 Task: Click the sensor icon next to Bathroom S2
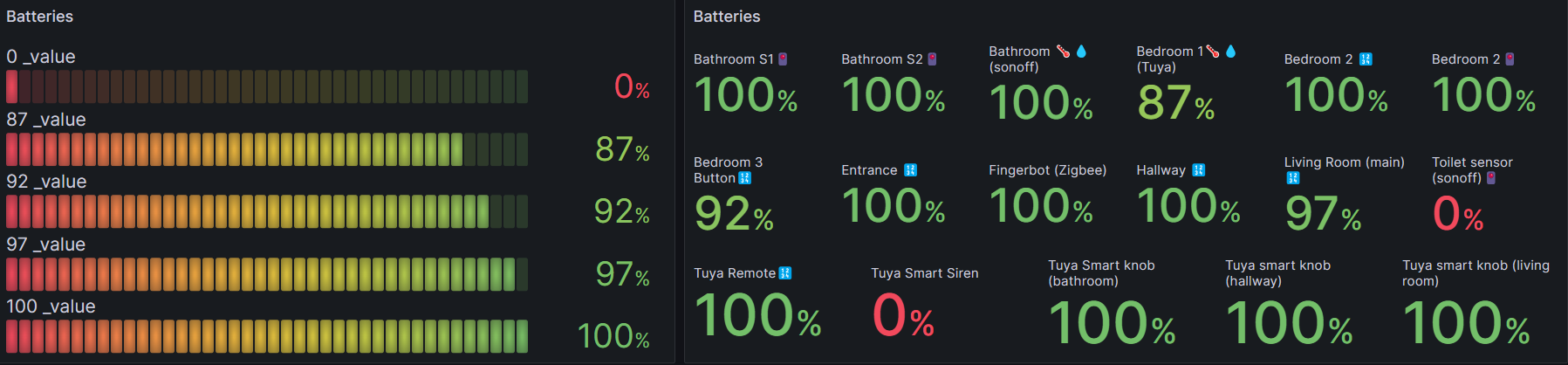(x=932, y=59)
